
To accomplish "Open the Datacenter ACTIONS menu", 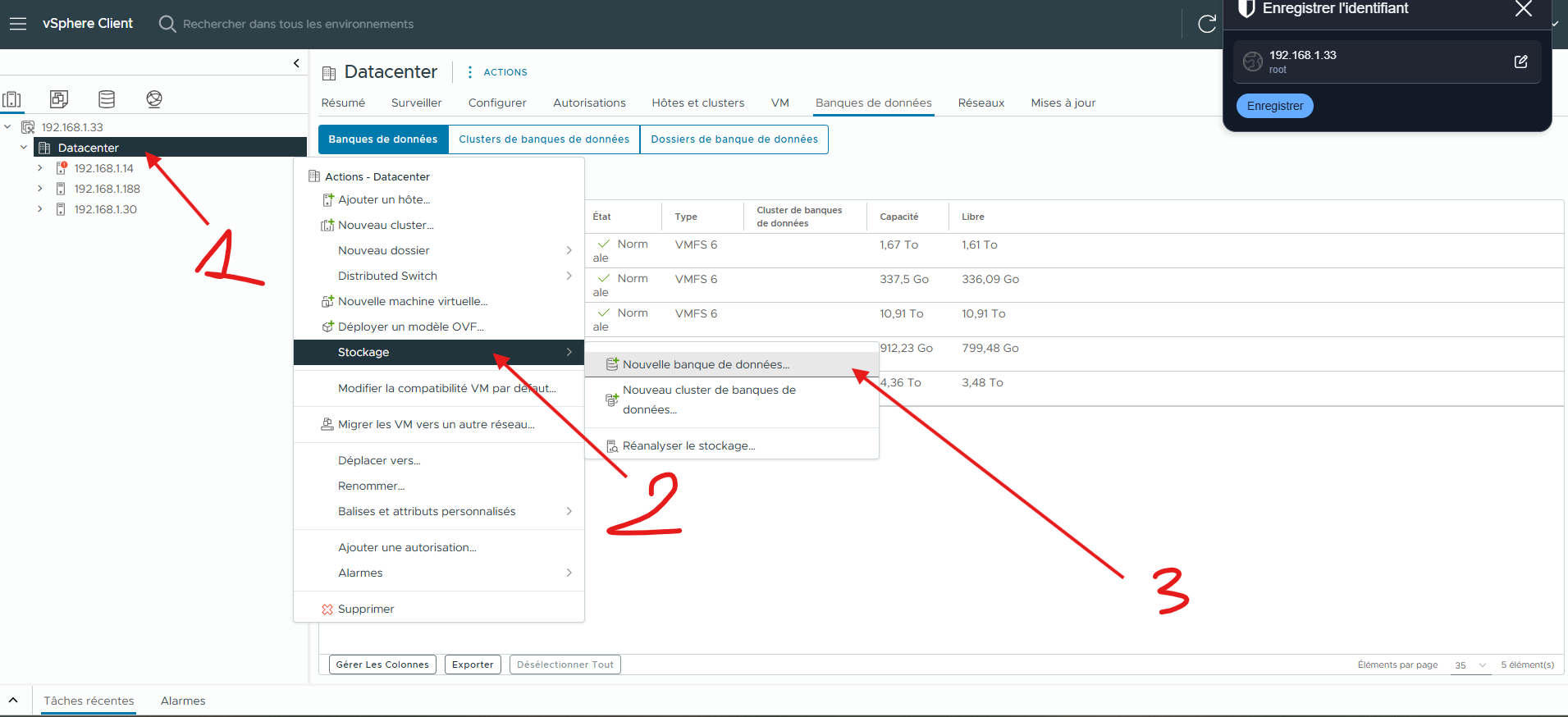I will tap(497, 72).
